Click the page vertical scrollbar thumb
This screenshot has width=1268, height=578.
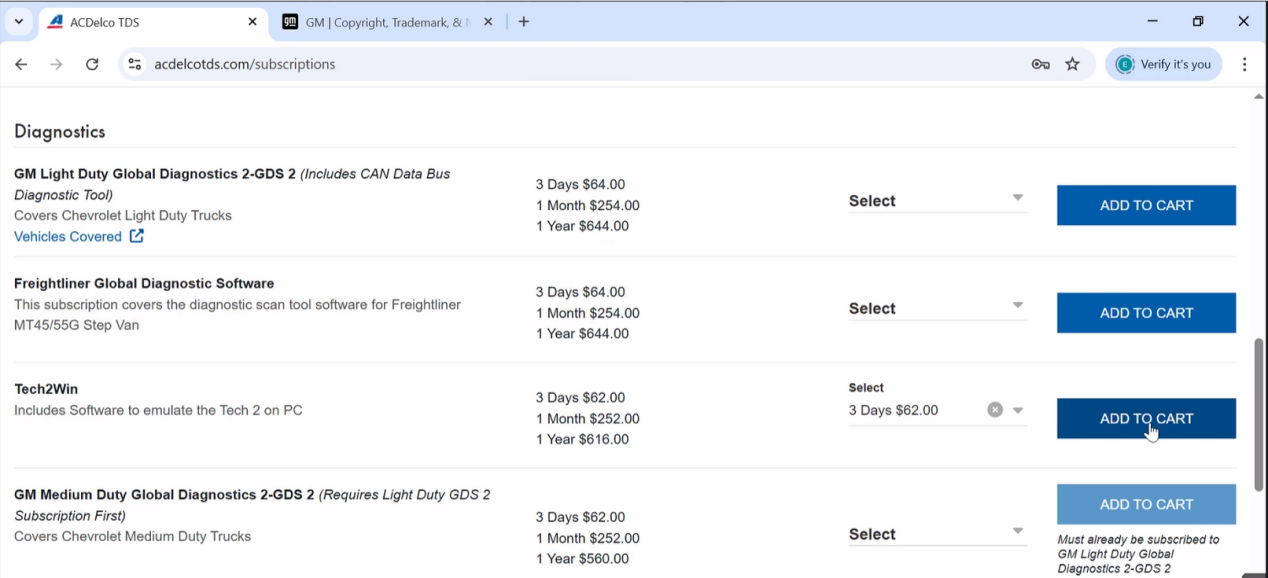pyautogui.click(x=1258, y=413)
